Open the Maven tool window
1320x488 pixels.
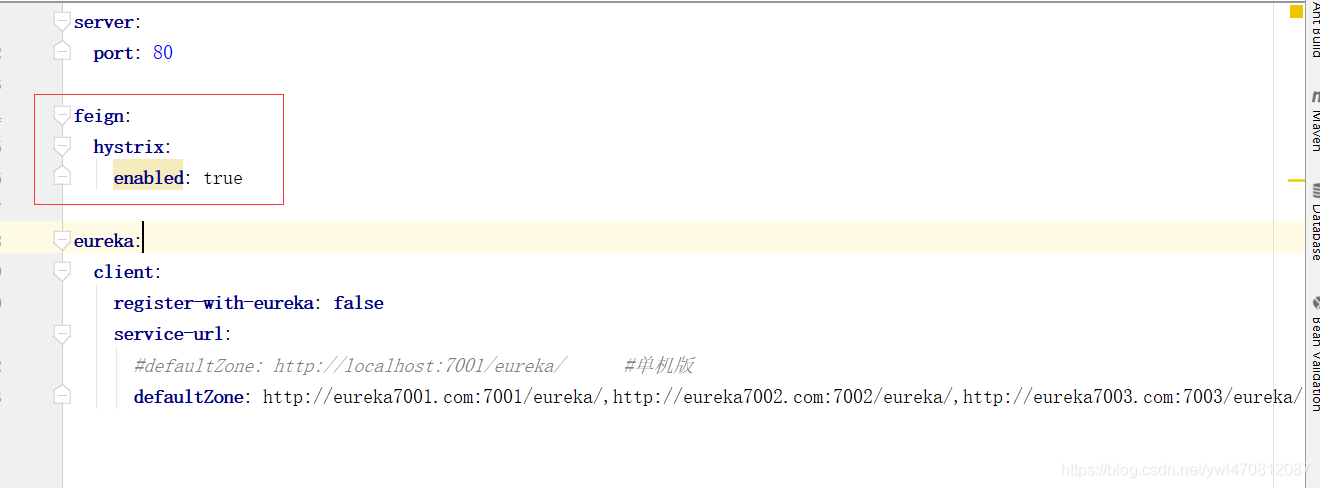point(1313,120)
